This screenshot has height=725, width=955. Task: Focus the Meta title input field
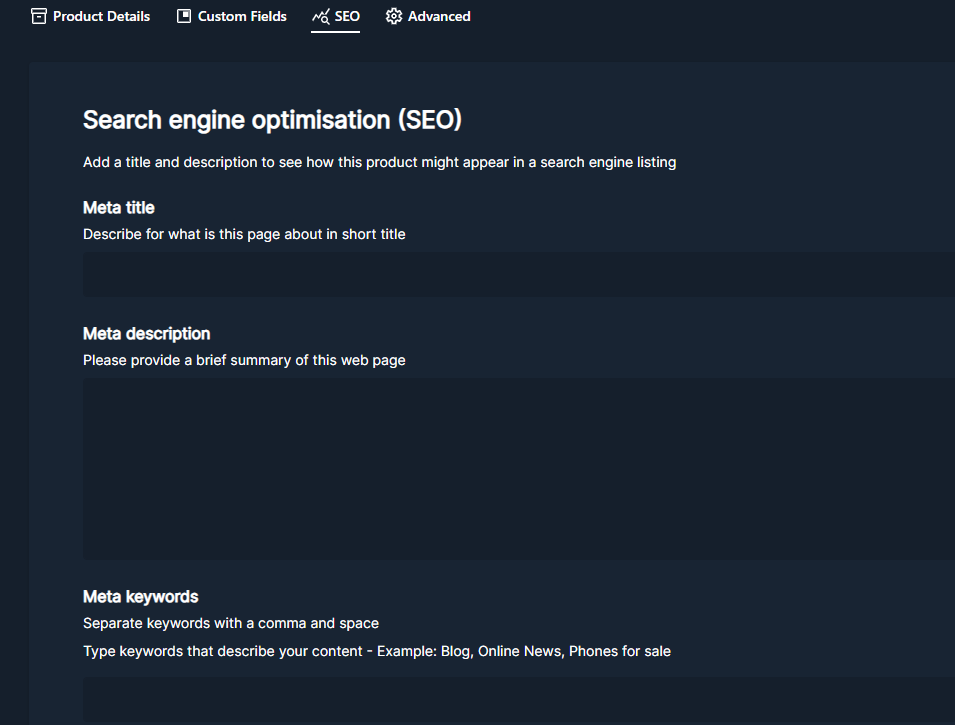tap(518, 274)
